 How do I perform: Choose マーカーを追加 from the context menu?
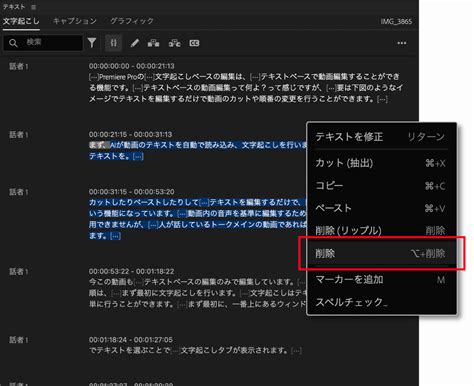381,279
